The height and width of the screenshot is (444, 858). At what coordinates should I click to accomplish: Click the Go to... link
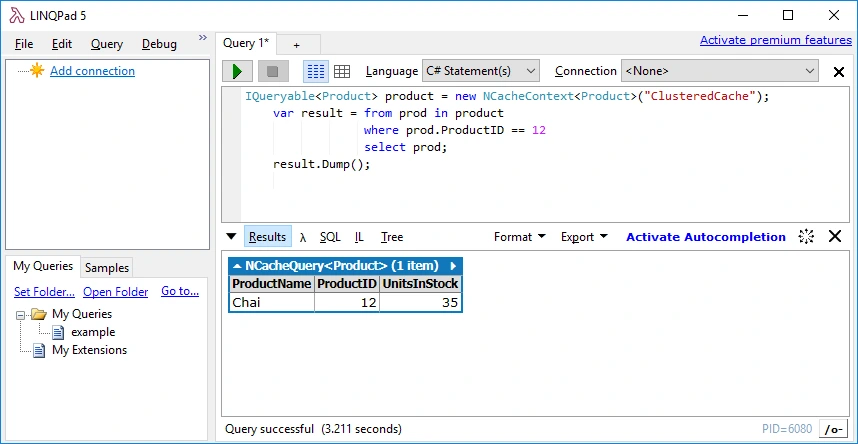(x=180, y=291)
